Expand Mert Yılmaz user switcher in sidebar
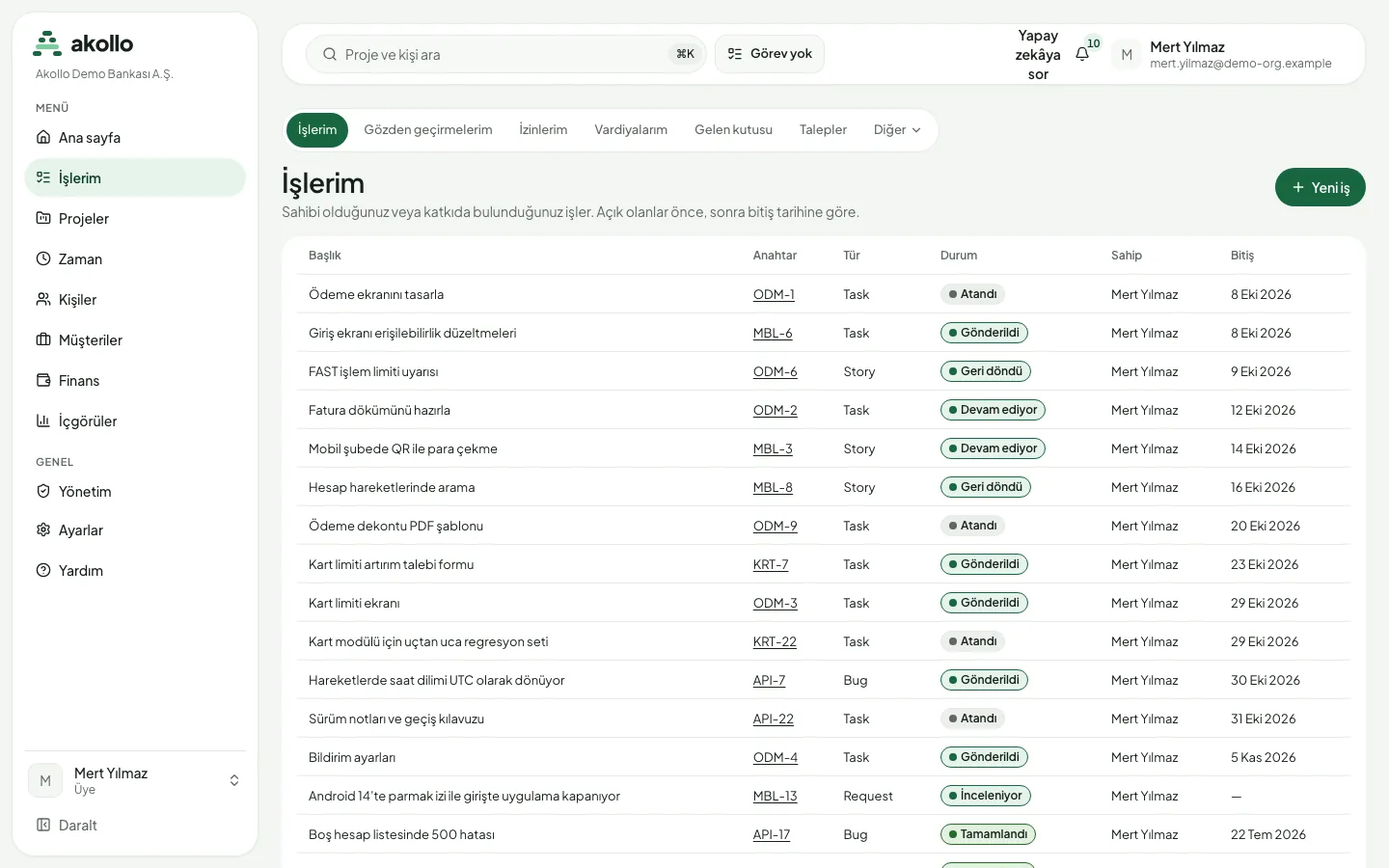This screenshot has width=1389, height=868. point(135,780)
